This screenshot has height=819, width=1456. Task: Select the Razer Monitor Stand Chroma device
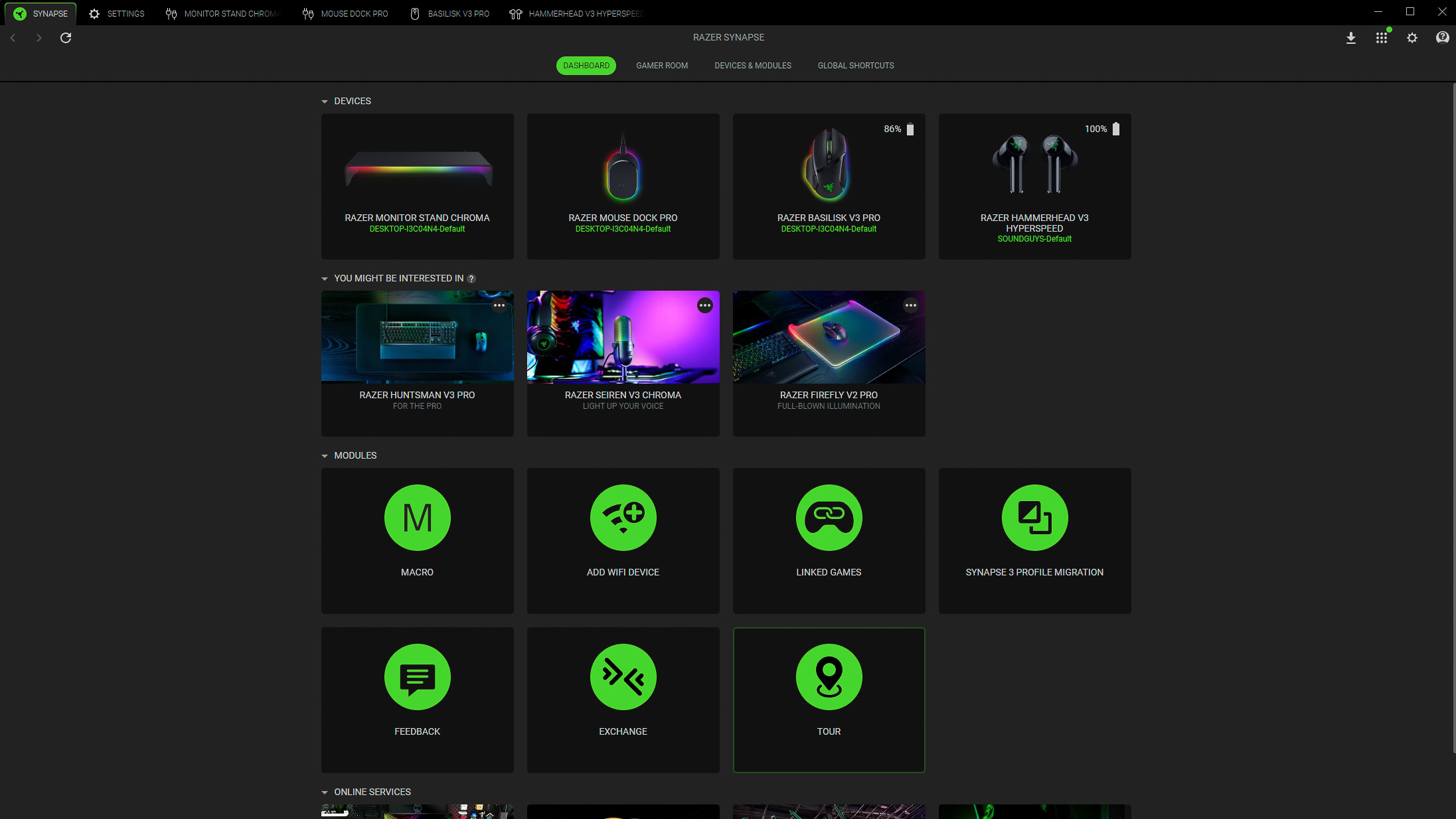tap(417, 186)
